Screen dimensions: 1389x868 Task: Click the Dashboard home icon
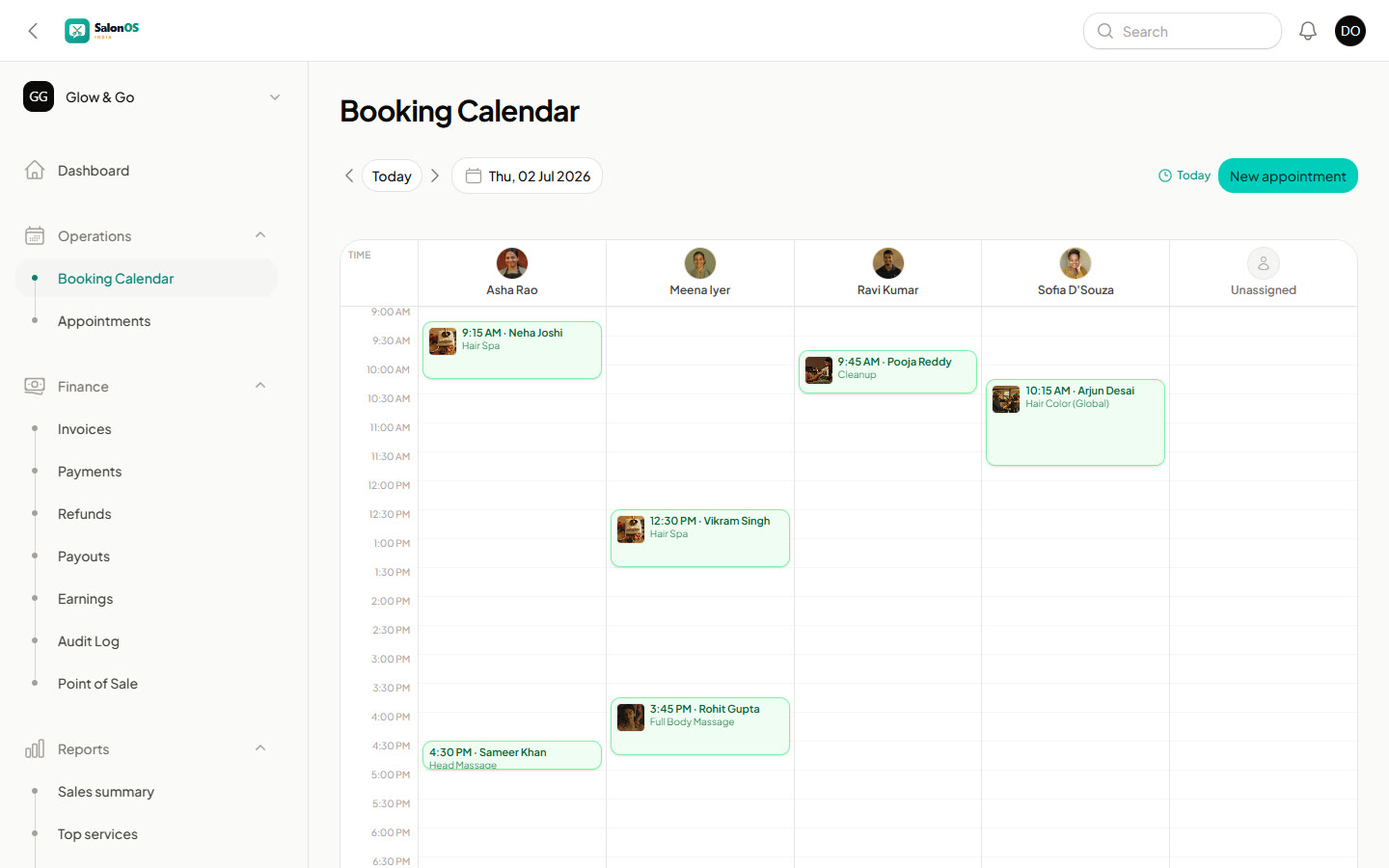(x=35, y=171)
